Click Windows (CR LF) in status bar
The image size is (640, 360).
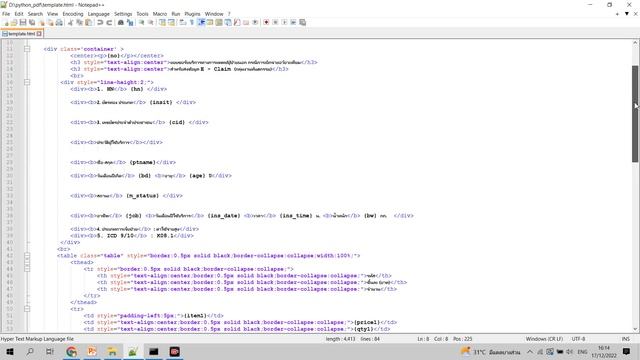click(544, 339)
